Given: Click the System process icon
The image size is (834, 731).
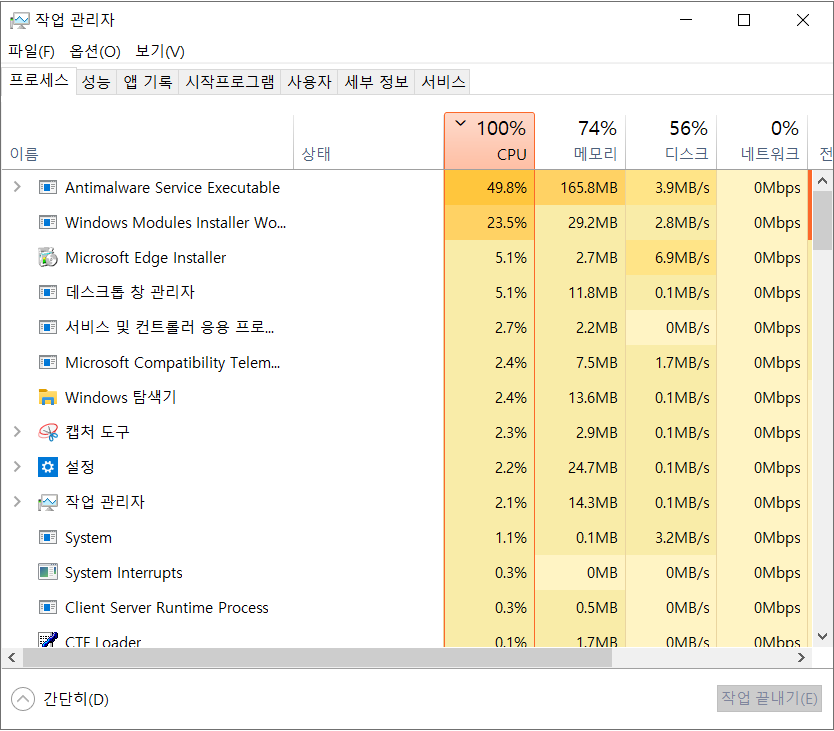Looking at the screenshot, I should click(48, 537).
